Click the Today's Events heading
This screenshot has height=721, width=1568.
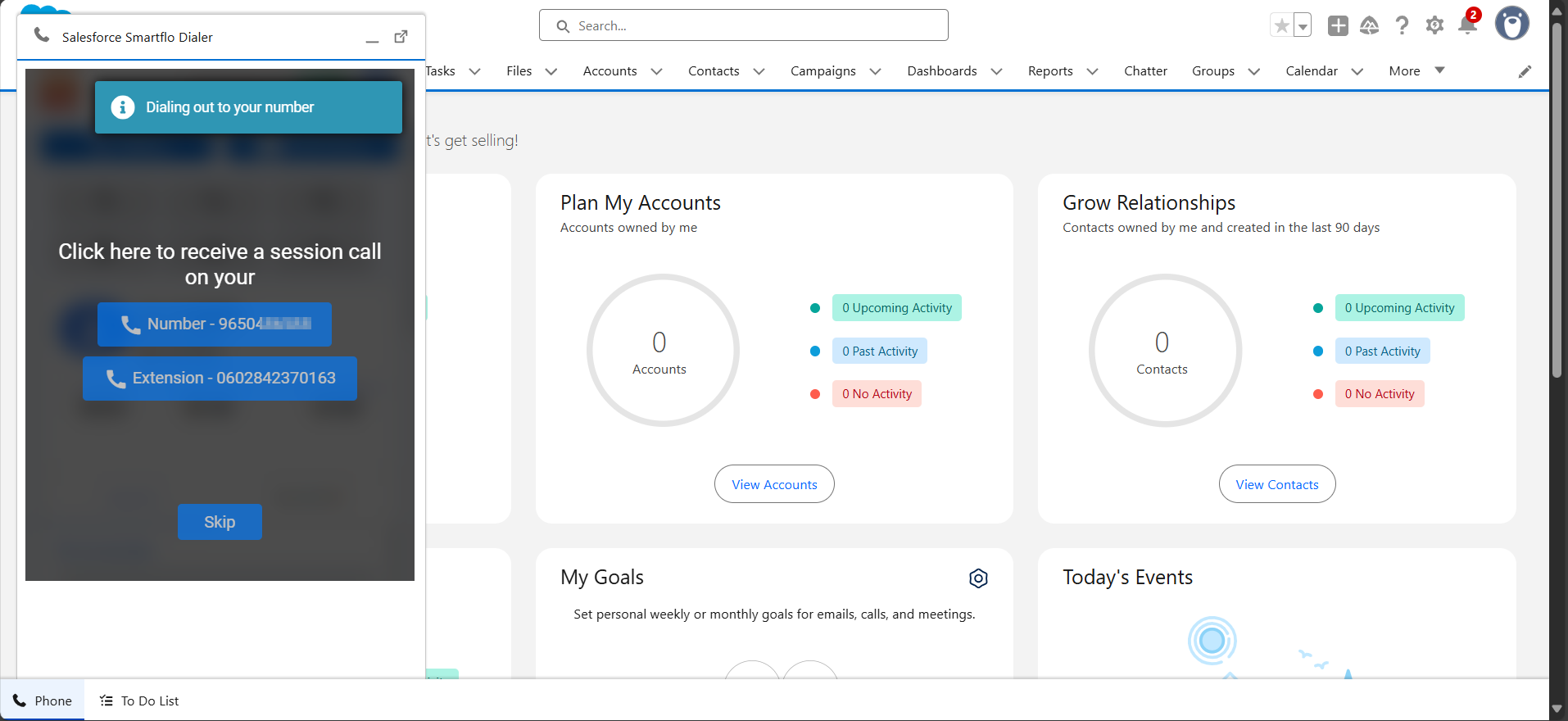click(1127, 578)
